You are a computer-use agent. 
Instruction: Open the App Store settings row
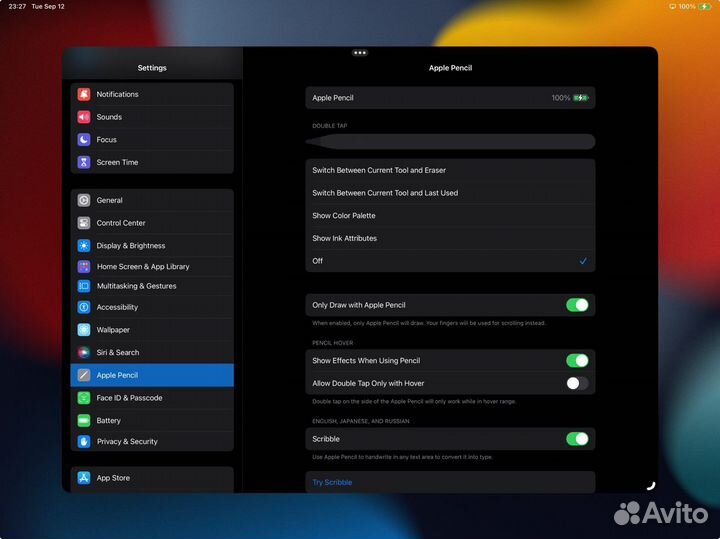pos(152,478)
